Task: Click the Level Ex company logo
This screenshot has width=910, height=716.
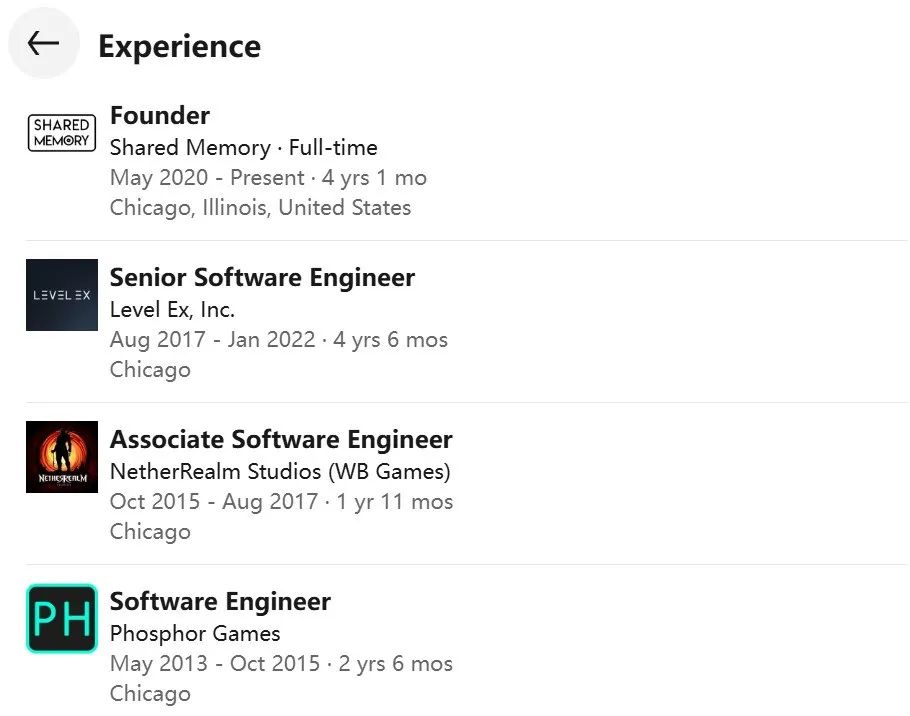Action: (62, 295)
